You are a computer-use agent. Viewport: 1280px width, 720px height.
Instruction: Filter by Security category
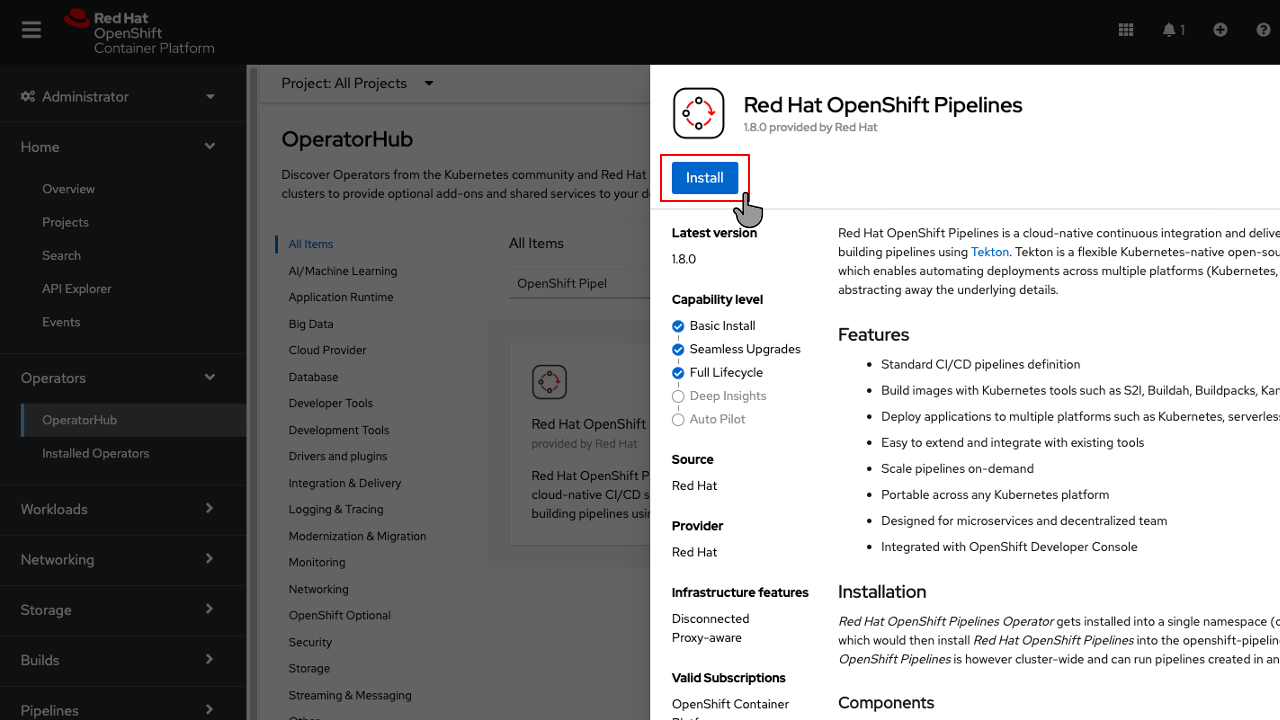(x=310, y=642)
